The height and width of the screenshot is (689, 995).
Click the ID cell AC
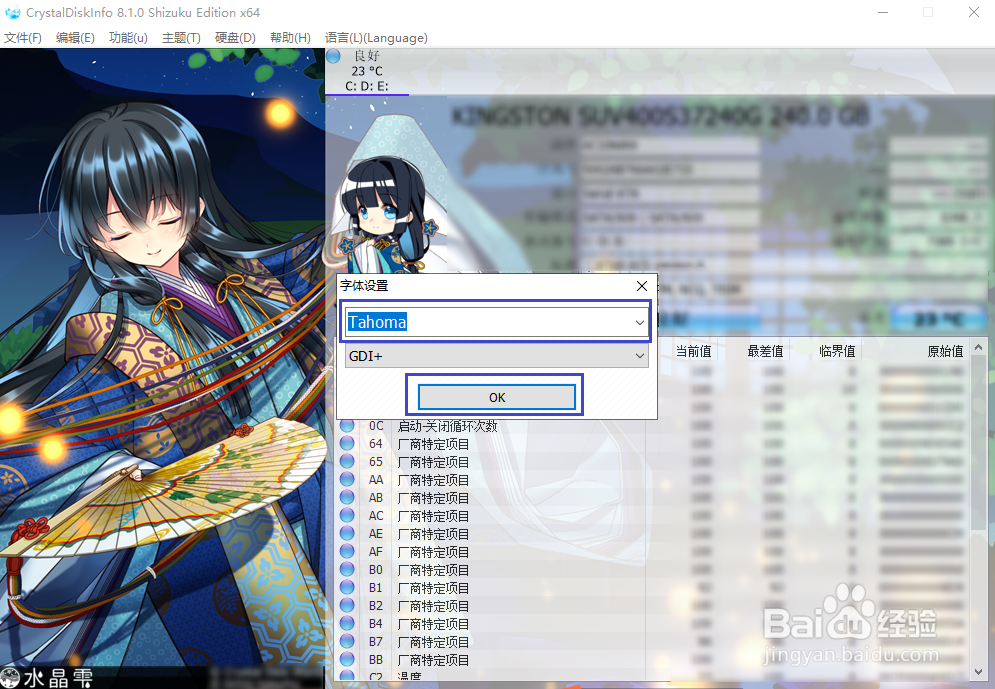[x=376, y=516]
